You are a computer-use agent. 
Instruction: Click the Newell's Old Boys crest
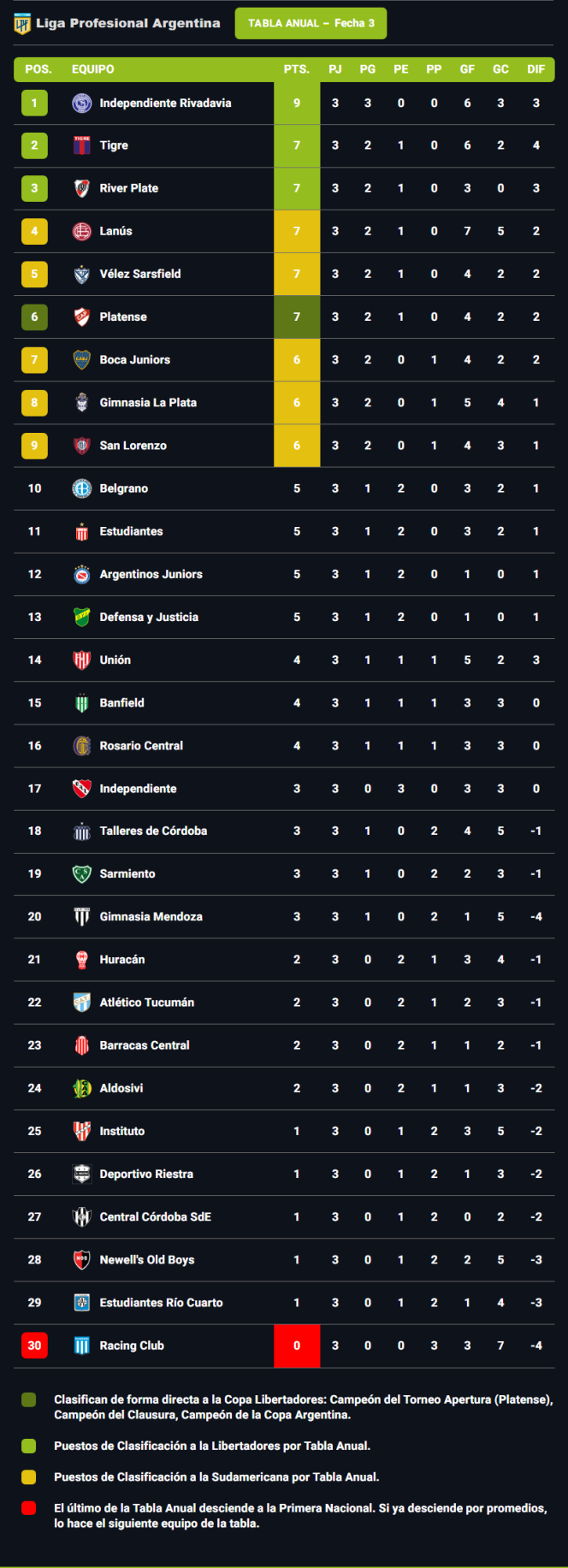click(82, 1260)
